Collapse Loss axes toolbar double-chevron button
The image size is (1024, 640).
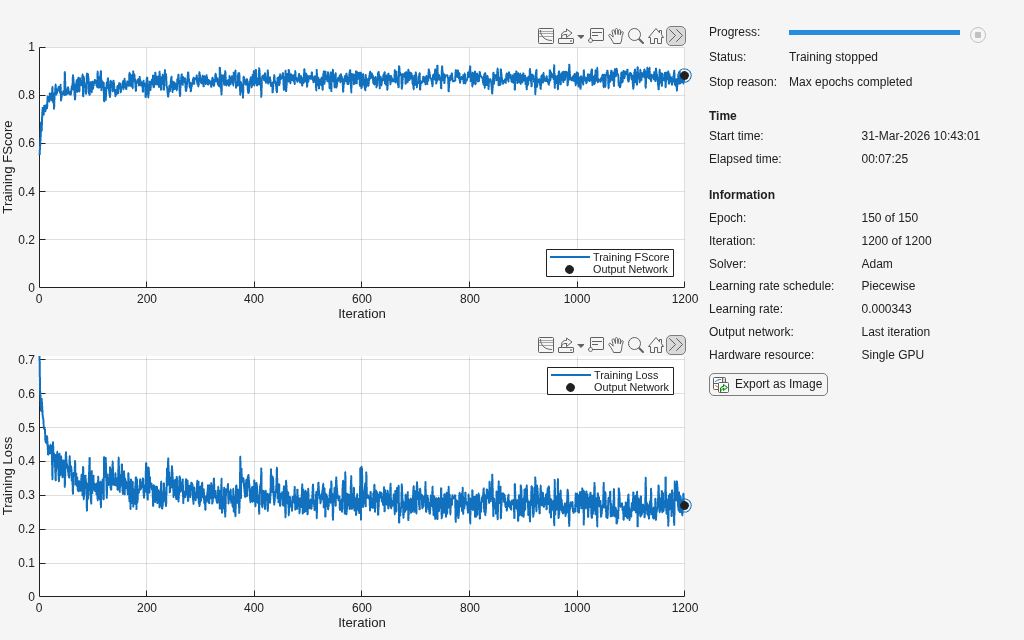point(676,345)
